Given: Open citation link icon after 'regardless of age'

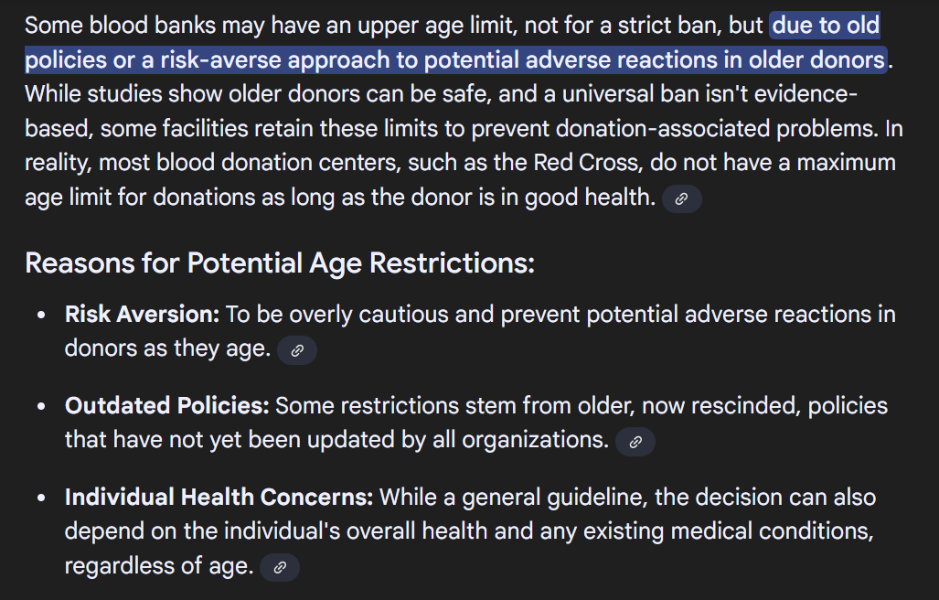Looking at the screenshot, I should (280, 568).
